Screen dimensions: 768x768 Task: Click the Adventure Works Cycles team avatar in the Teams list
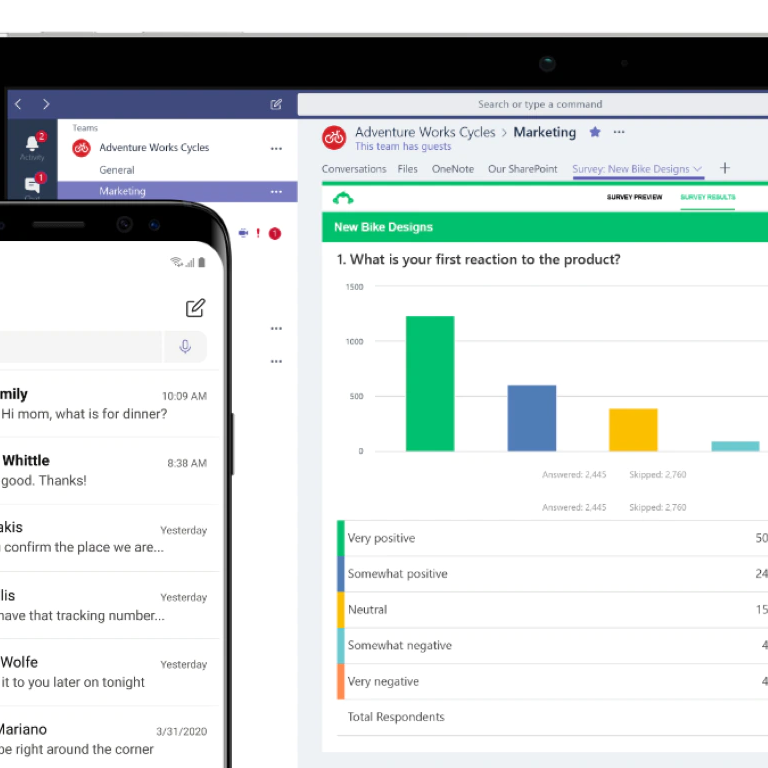click(81, 148)
